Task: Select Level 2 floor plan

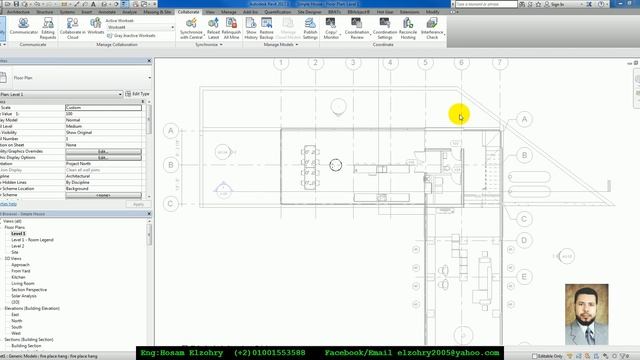Action: coord(18,246)
